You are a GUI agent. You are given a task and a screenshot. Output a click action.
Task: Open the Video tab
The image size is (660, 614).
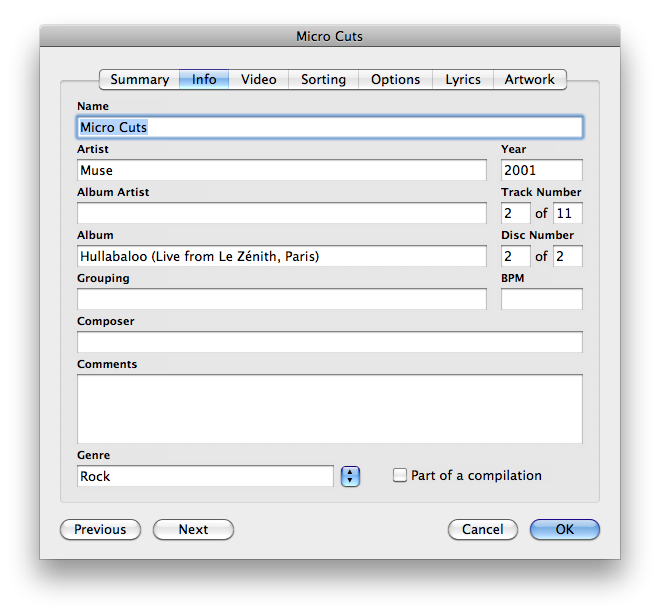(x=258, y=80)
